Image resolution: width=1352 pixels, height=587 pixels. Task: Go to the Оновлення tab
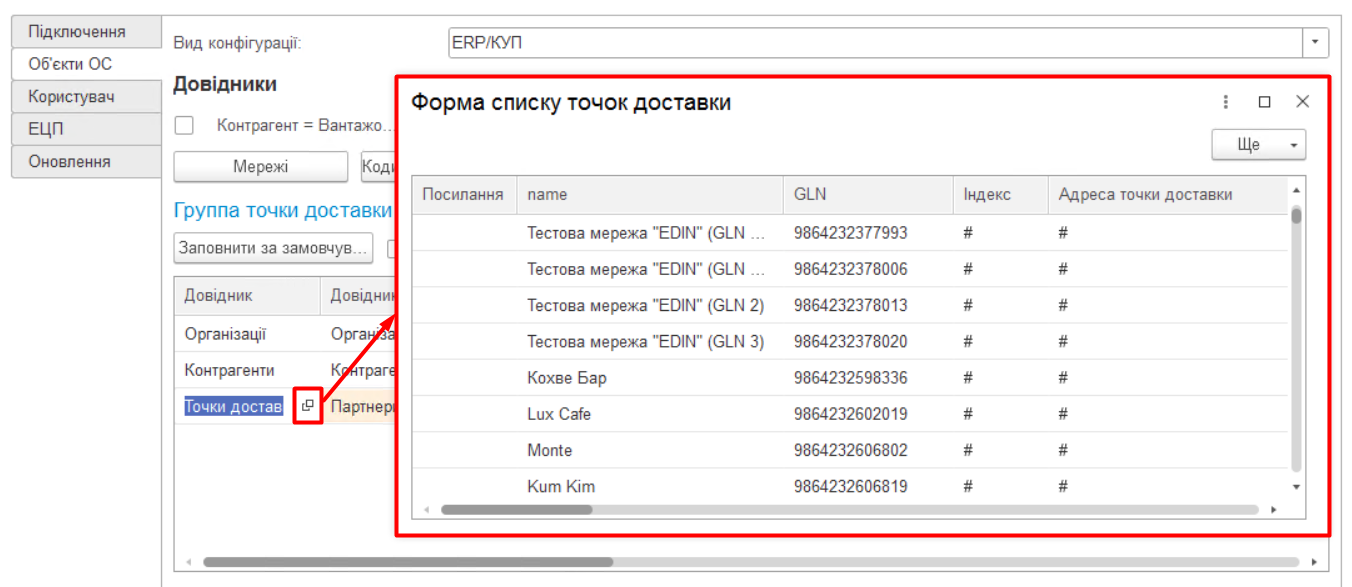point(86,162)
